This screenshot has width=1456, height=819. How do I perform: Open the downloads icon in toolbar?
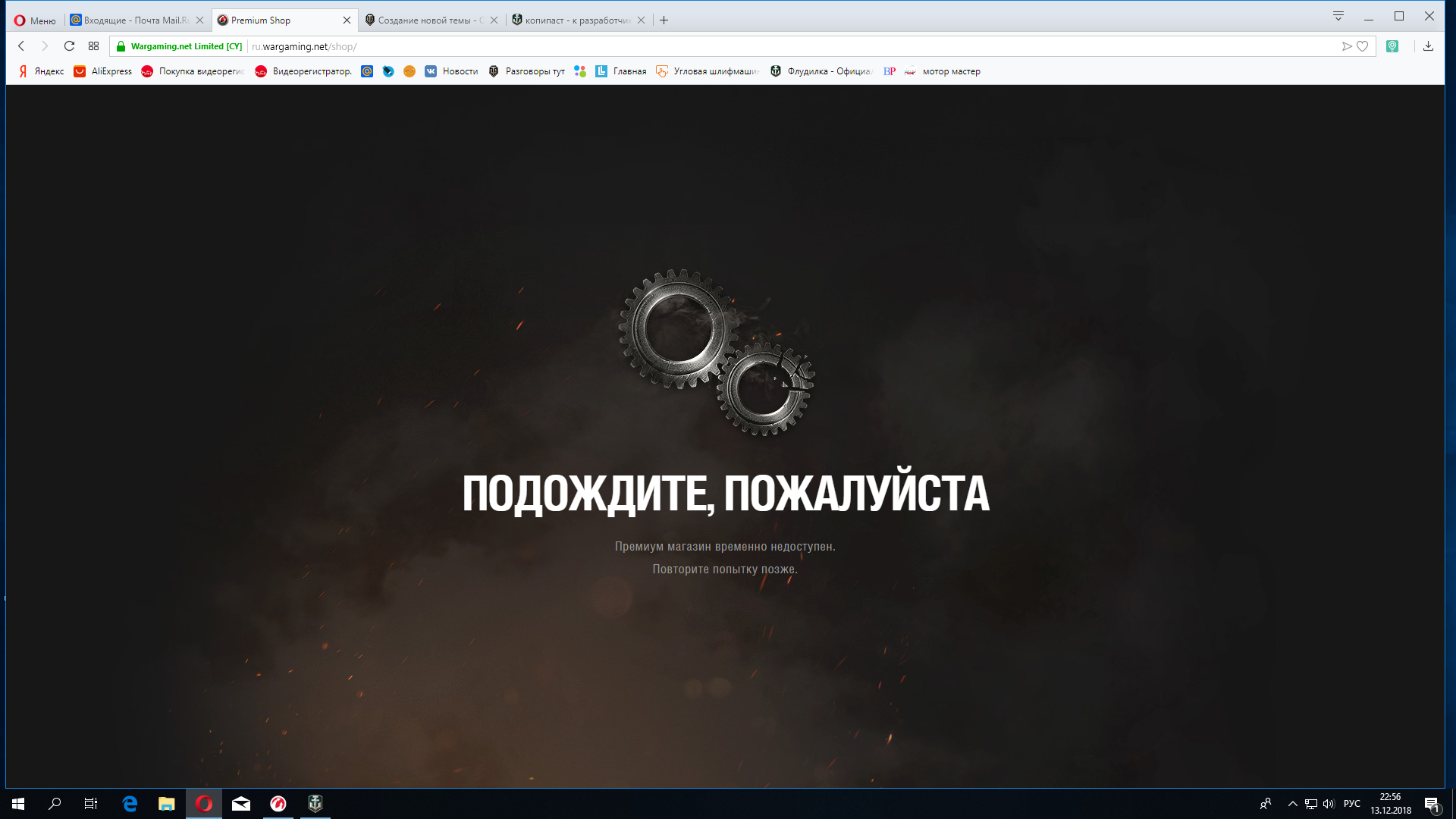coord(1428,46)
